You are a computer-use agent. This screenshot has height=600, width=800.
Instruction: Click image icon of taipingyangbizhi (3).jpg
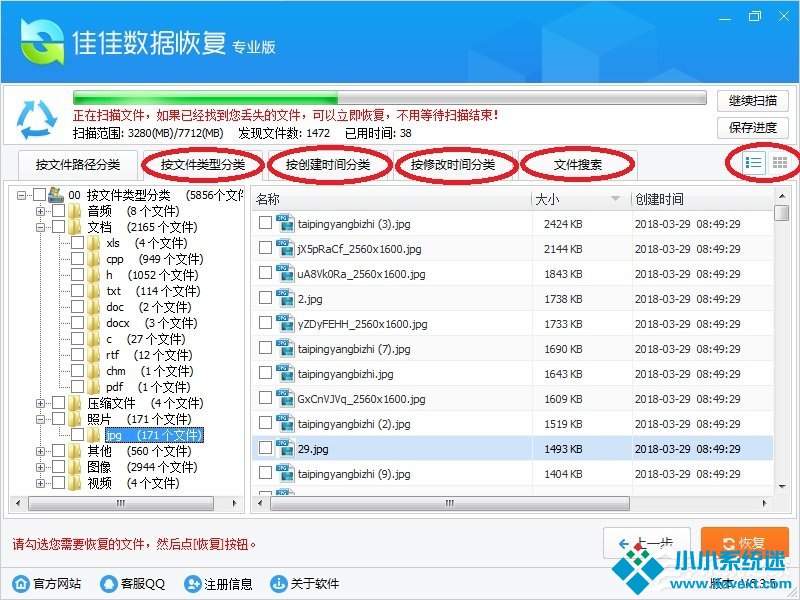[x=285, y=223]
